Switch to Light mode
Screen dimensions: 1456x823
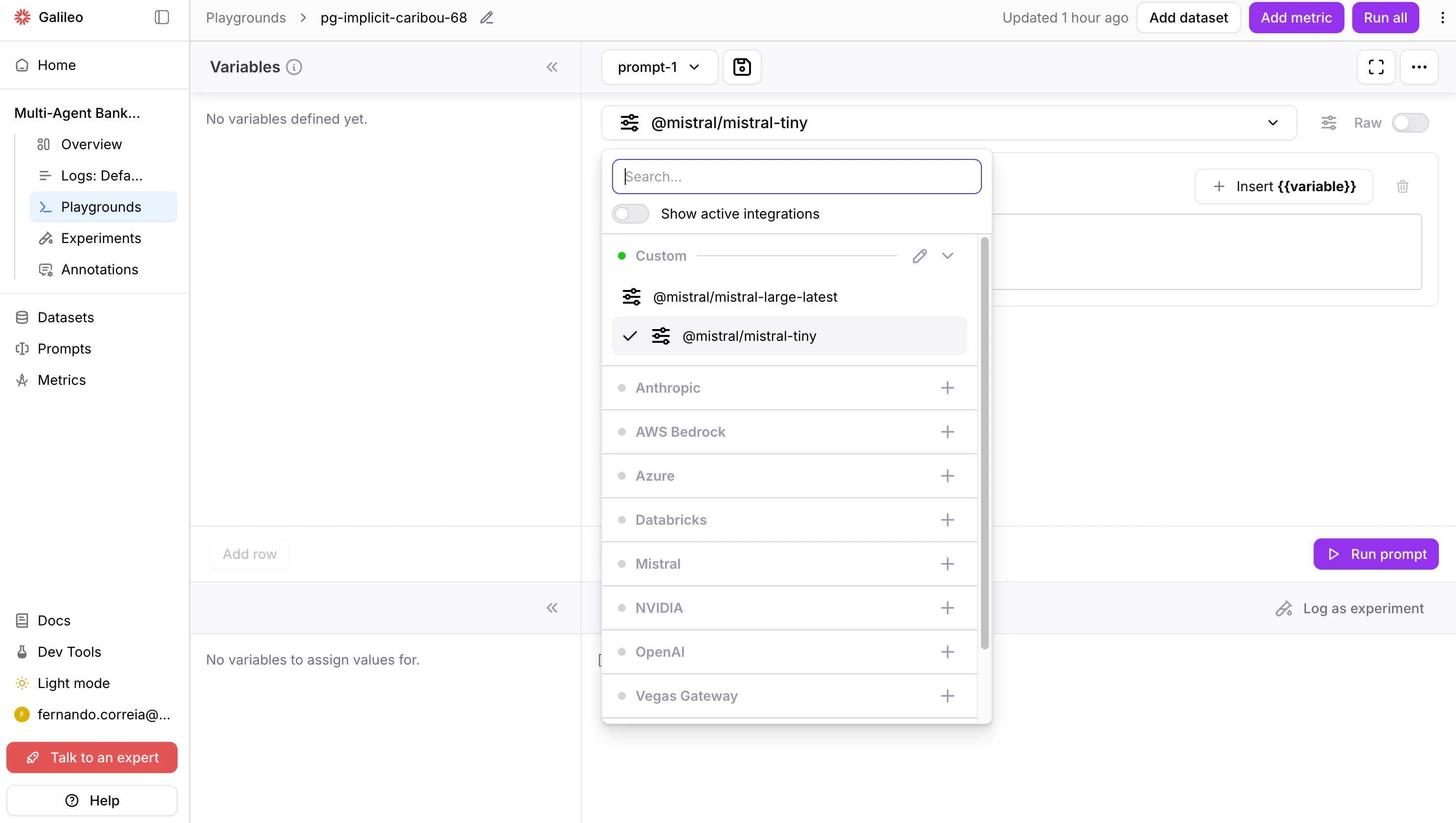click(72, 683)
